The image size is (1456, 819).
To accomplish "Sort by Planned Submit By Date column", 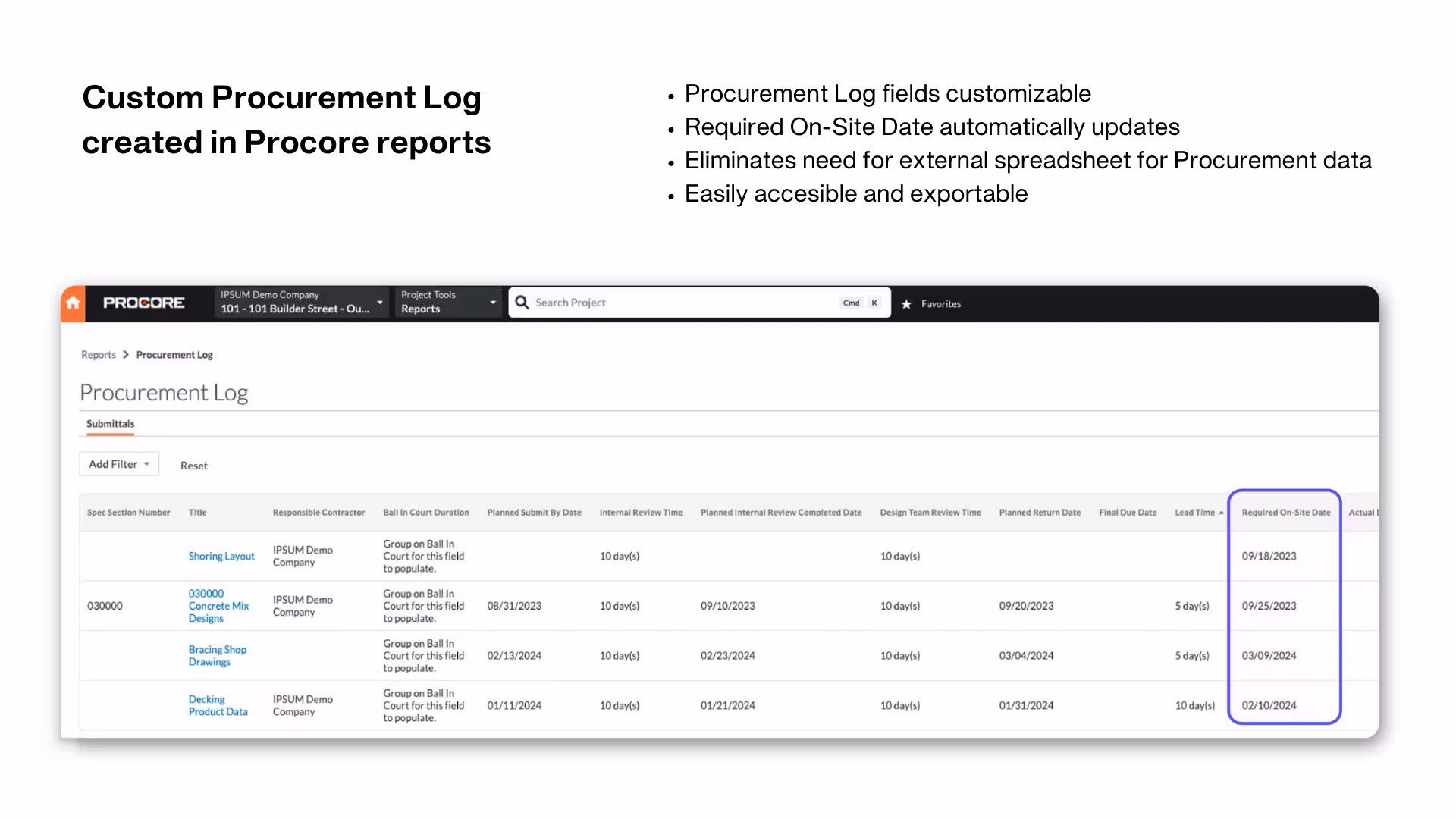I will pyautogui.click(x=534, y=513).
